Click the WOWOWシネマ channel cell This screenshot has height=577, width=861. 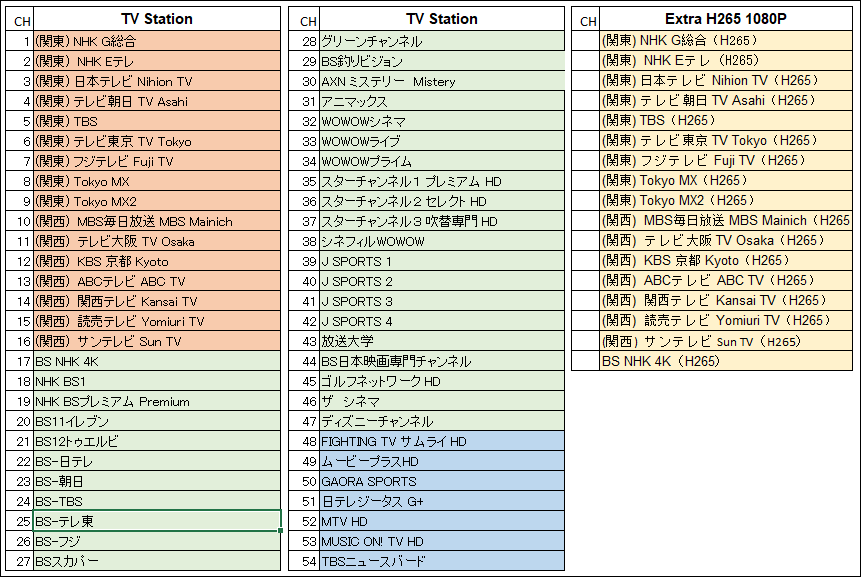pyautogui.click(x=441, y=121)
